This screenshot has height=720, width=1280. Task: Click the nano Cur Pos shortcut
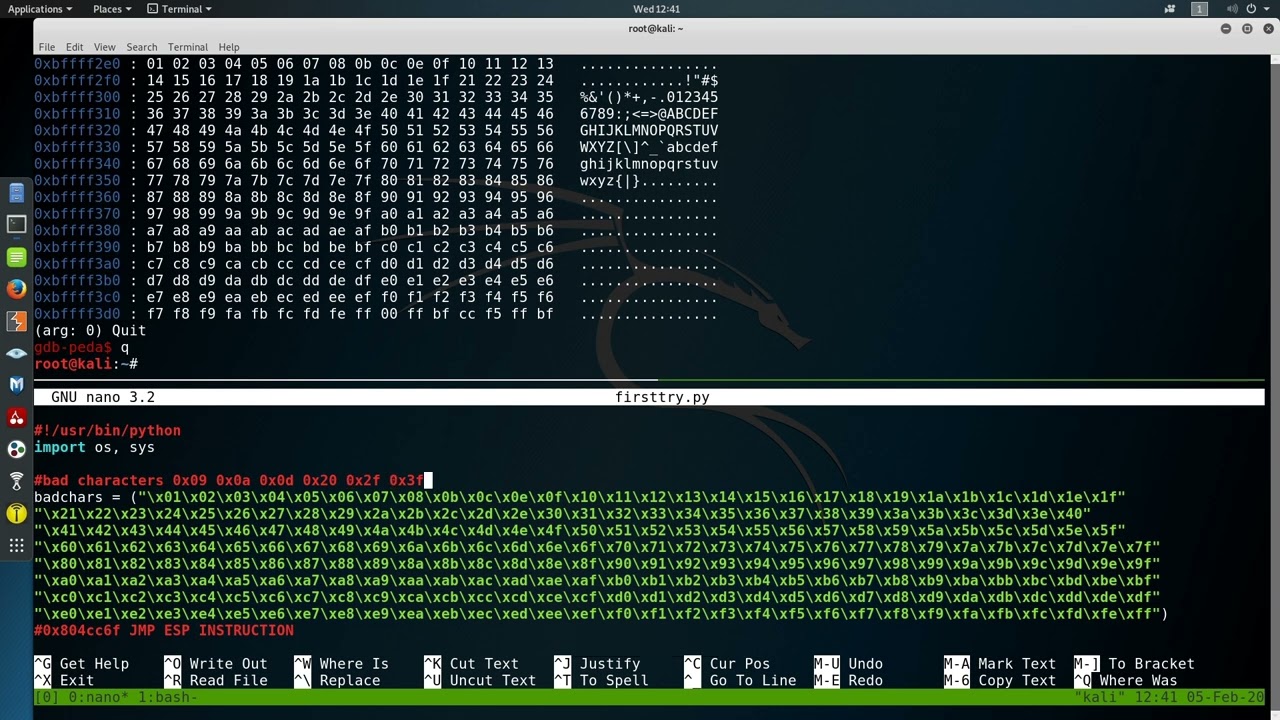[726, 664]
